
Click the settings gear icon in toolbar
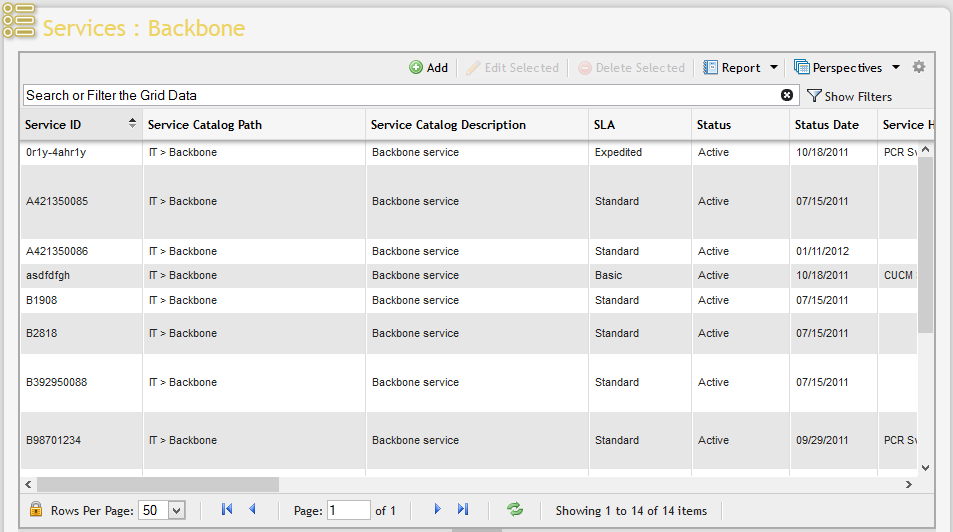[919, 67]
